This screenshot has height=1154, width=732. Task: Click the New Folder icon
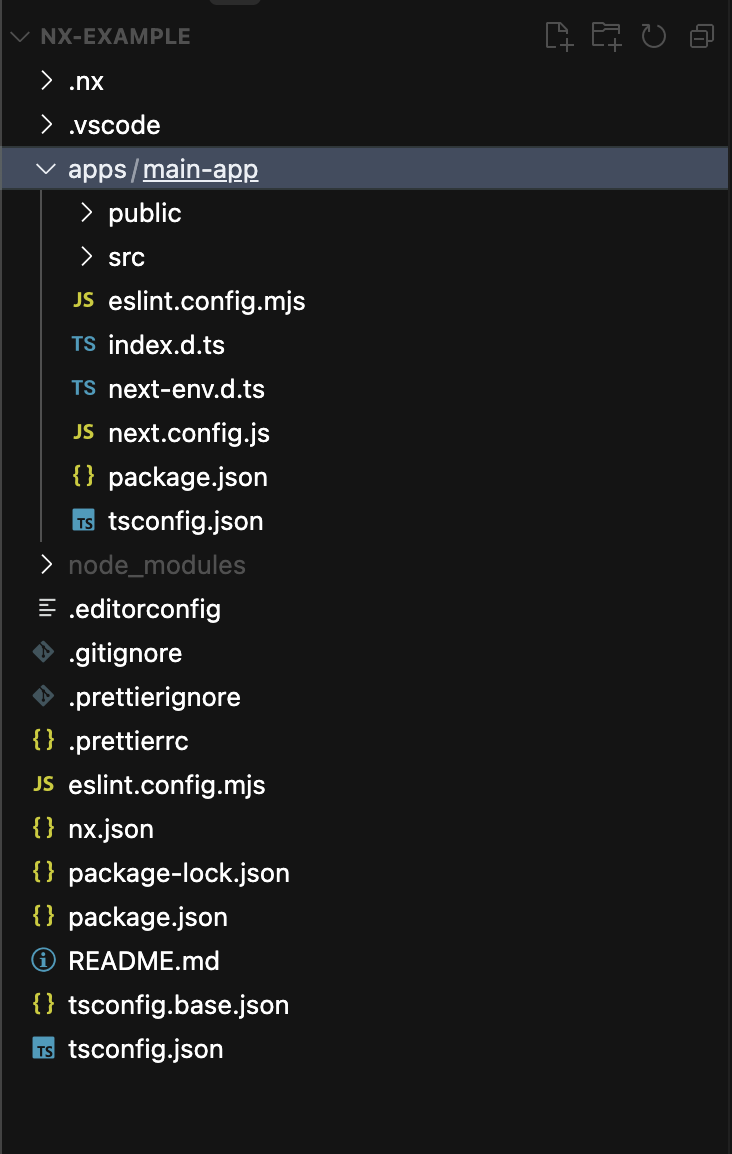(x=606, y=37)
